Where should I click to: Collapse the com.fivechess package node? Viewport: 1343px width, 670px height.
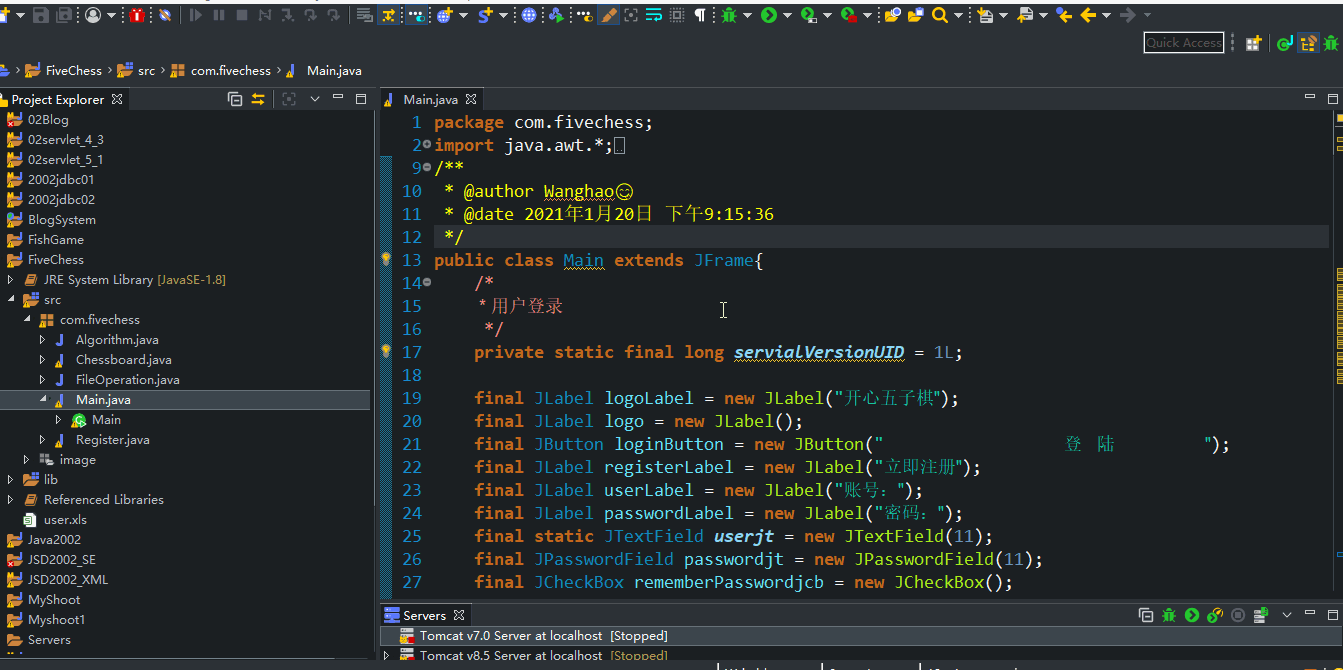(27, 320)
